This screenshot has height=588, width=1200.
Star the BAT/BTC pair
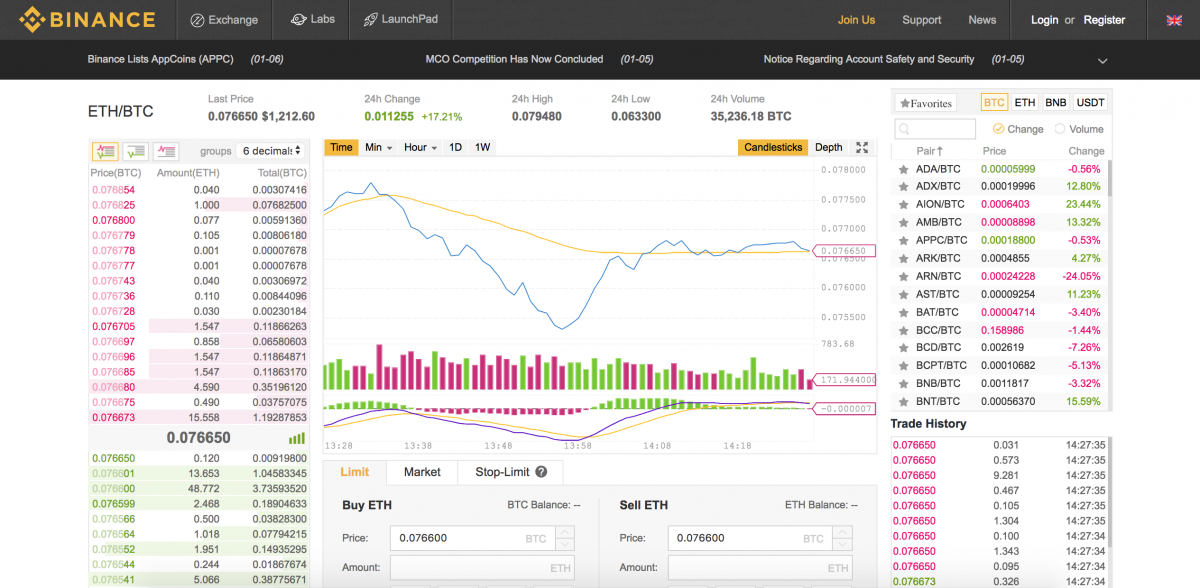(903, 313)
